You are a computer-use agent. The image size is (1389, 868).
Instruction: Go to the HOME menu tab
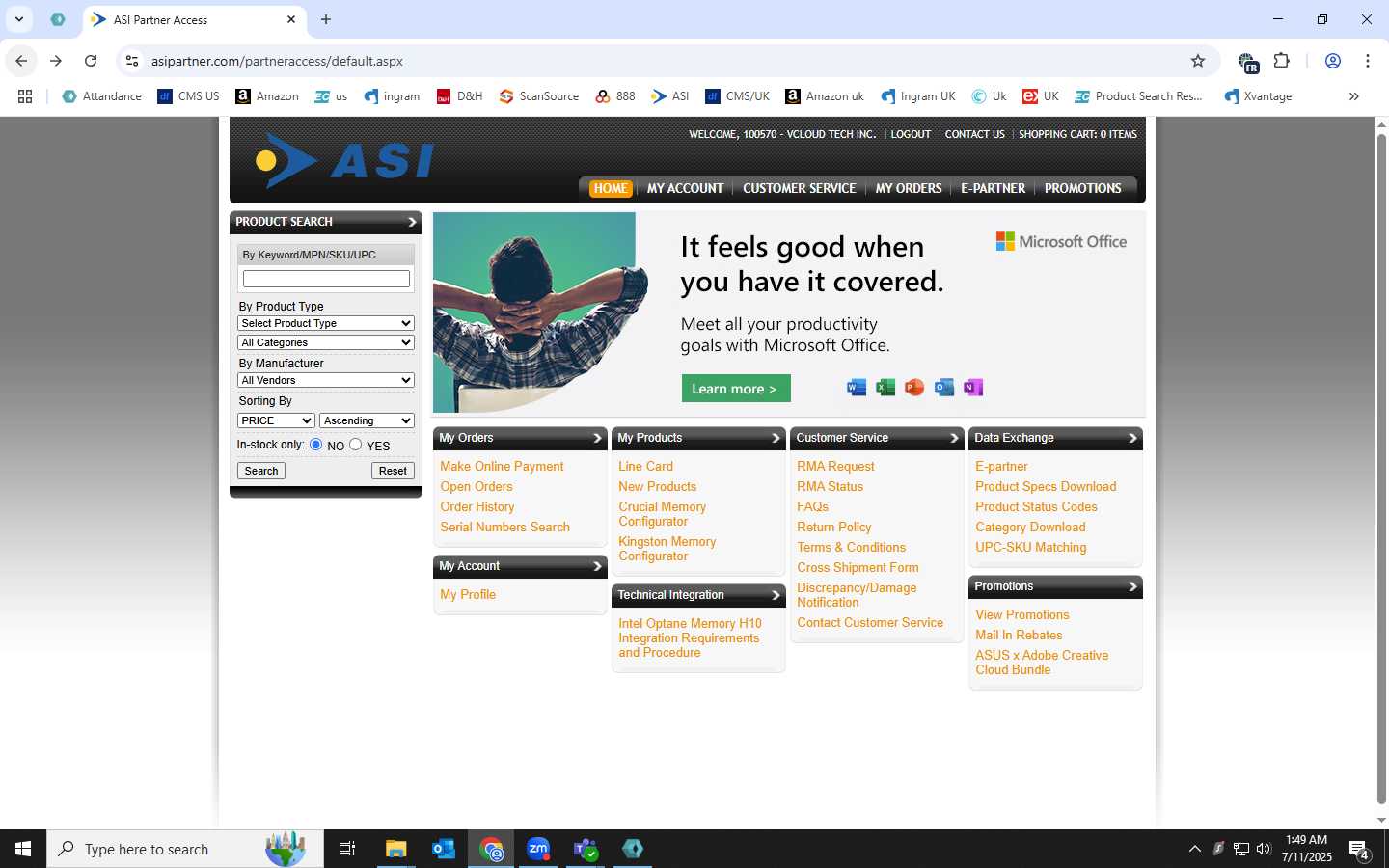pos(611,188)
